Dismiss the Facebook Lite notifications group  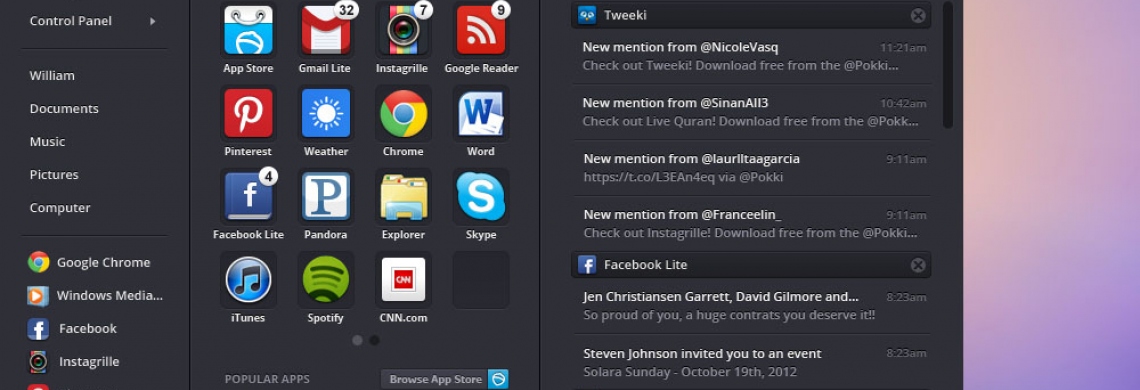[x=918, y=265]
